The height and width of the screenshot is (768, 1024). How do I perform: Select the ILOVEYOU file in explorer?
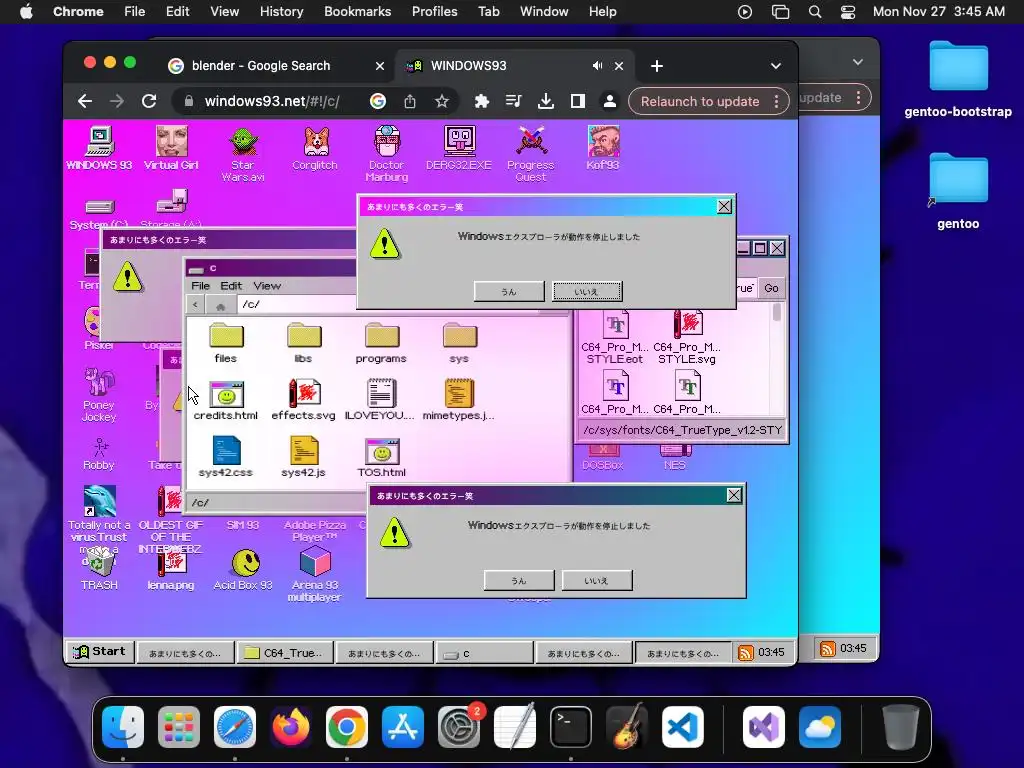click(x=380, y=400)
